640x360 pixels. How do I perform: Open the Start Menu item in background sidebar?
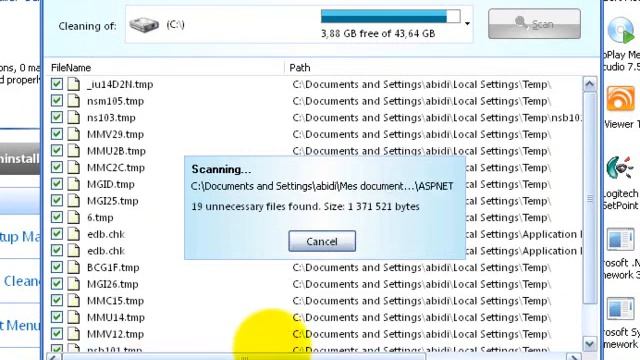tap(20, 325)
